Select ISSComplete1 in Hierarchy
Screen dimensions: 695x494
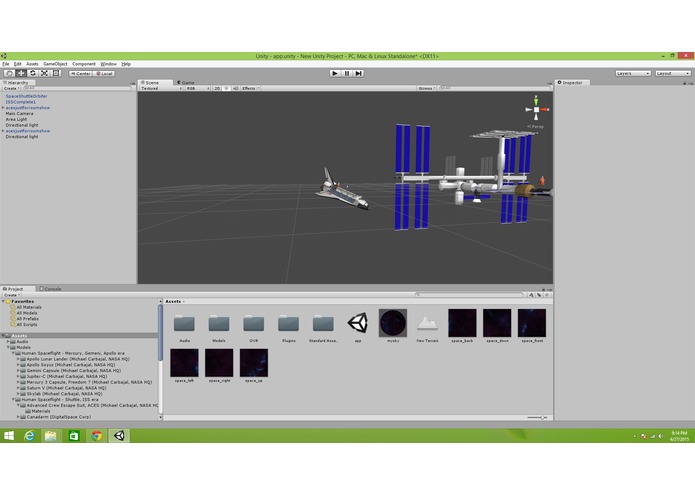click(20, 101)
